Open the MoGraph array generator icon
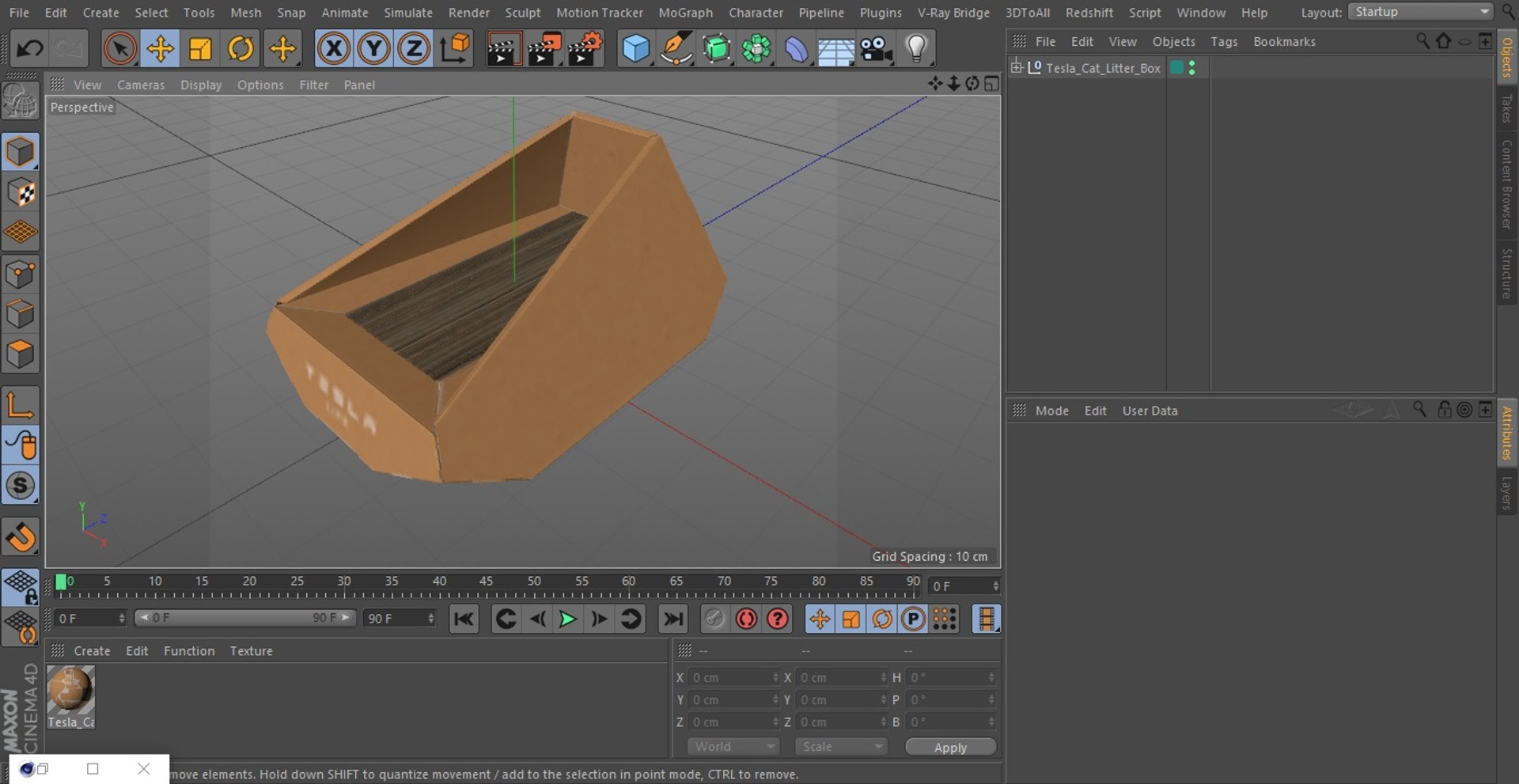This screenshot has width=1519, height=784. click(x=756, y=49)
